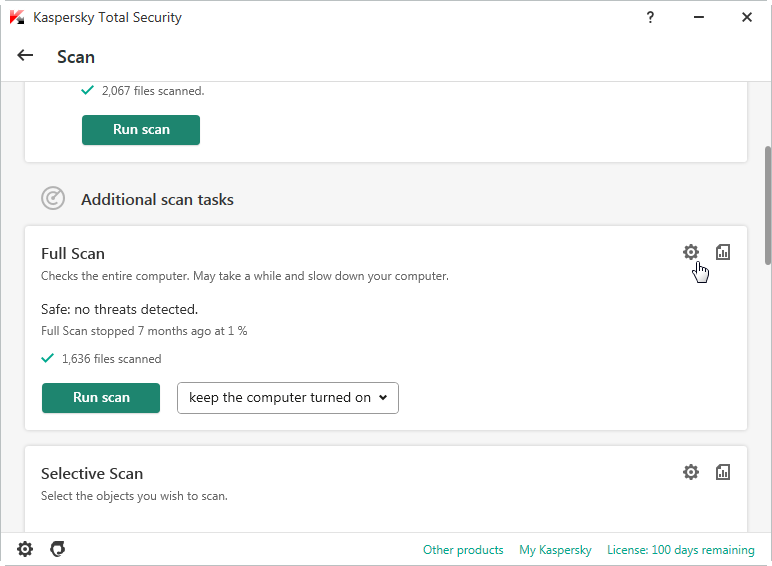The width and height of the screenshot is (772, 566).
Task: Click the vertical scrollbar thumb
Action: click(767, 200)
